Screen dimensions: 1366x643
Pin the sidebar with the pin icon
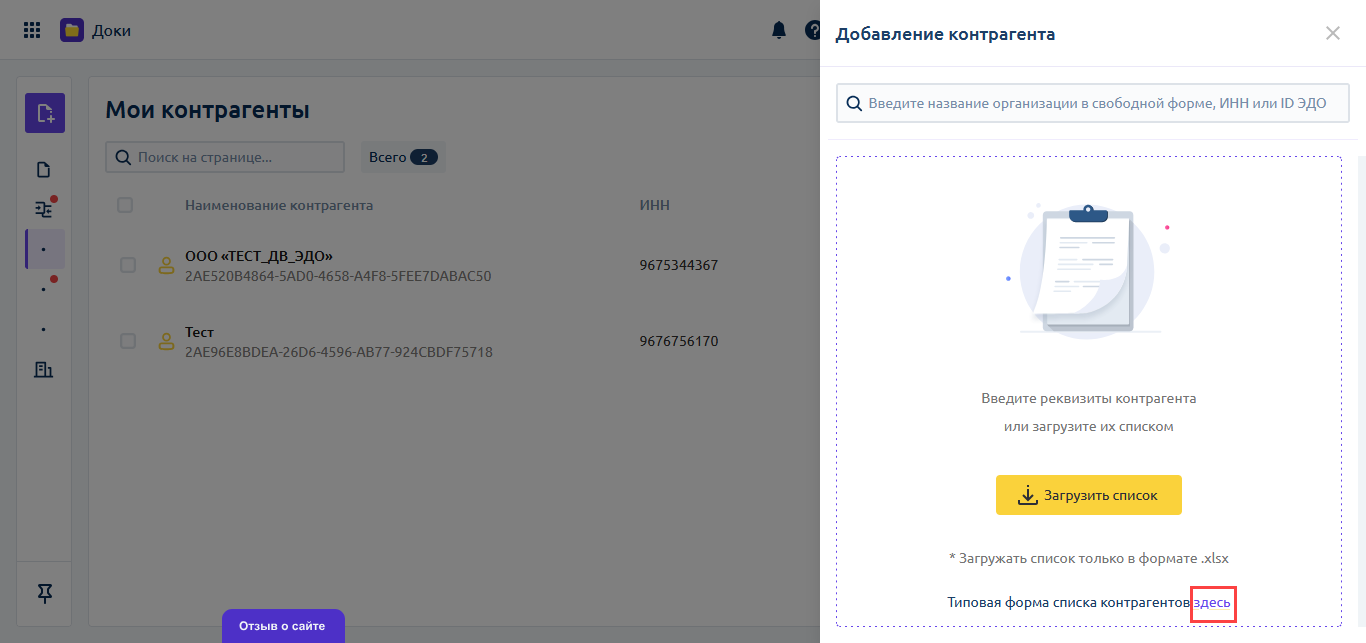coord(44,594)
